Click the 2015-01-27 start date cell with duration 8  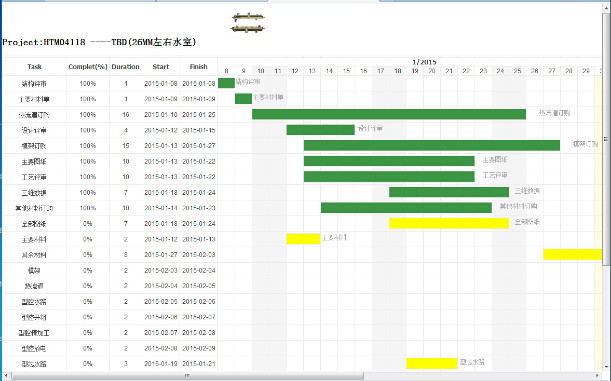click(161, 254)
